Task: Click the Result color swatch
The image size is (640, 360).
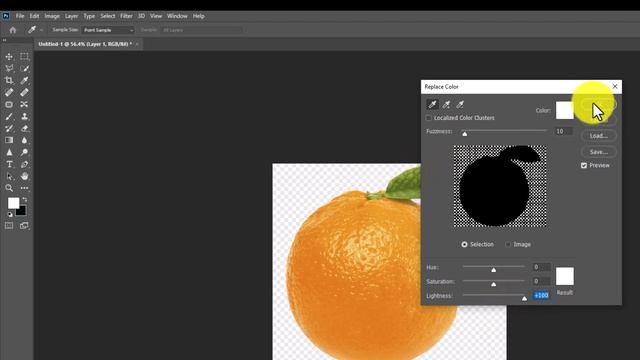Action: (x=564, y=276)
